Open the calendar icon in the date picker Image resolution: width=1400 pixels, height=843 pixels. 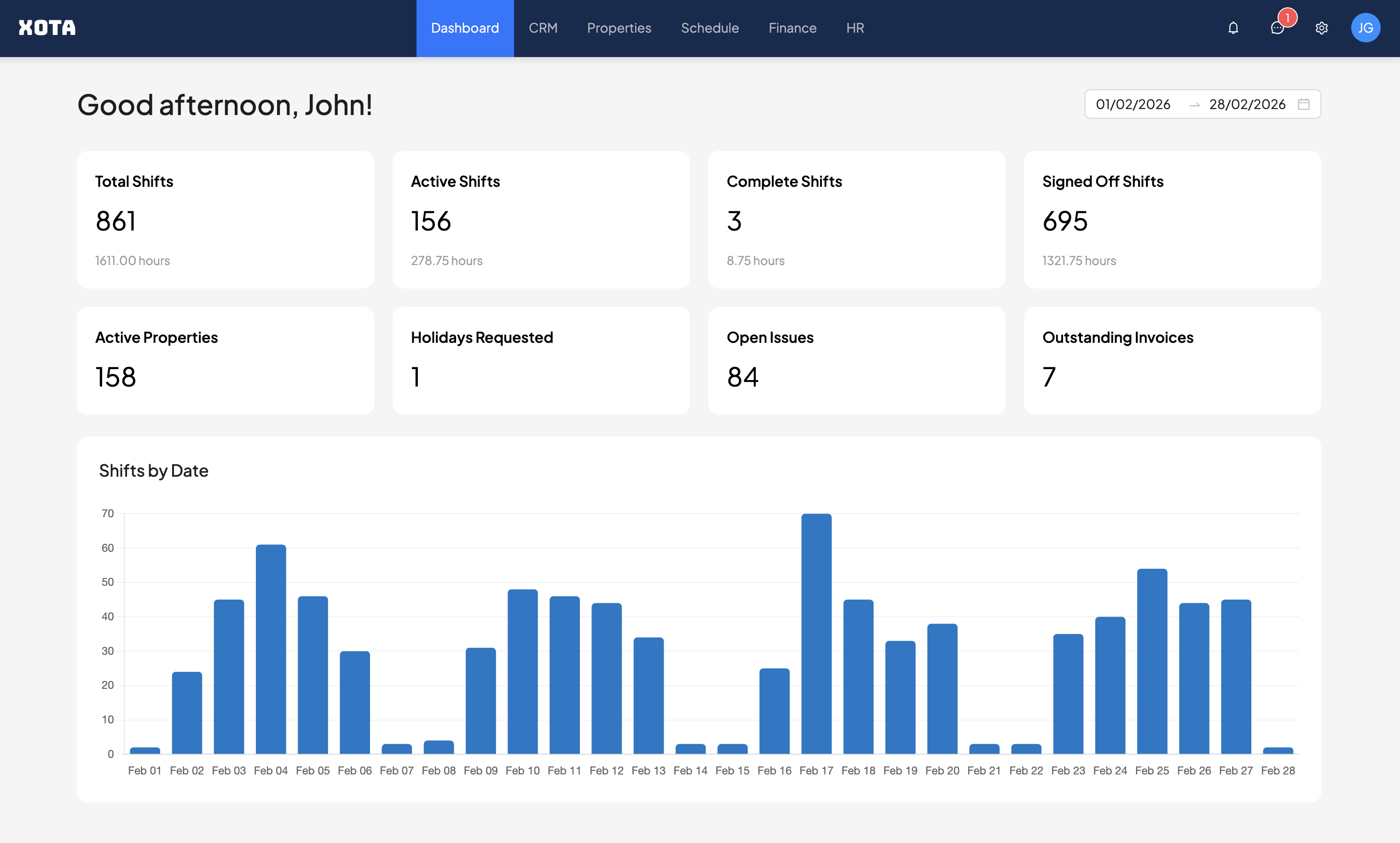[1304, 104]
